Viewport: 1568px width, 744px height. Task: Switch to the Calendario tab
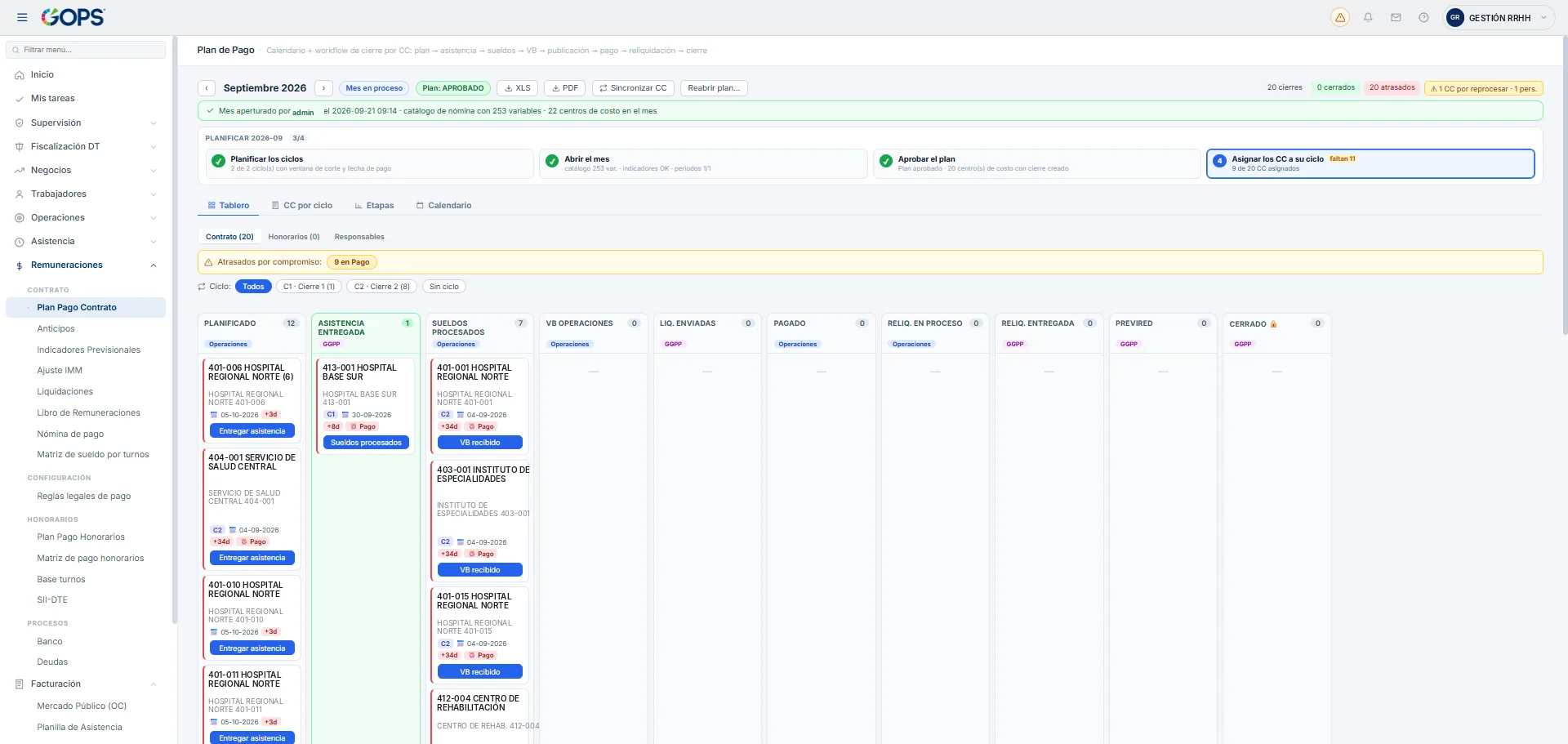click(x=444, y=206)
